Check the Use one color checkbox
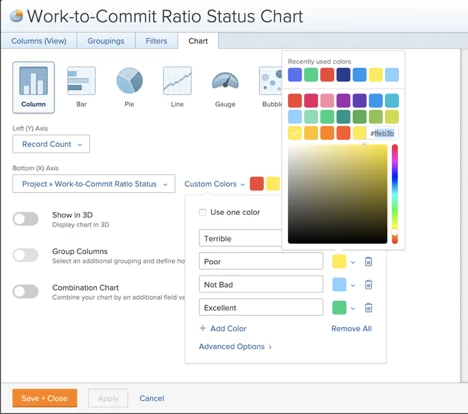 pos(202,212)
